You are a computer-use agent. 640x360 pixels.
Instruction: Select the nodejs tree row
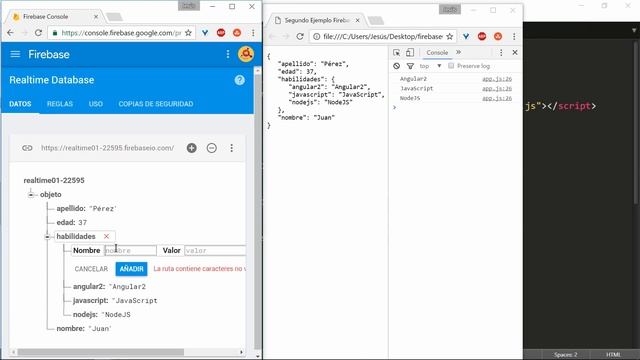click(x=102, y=315)
